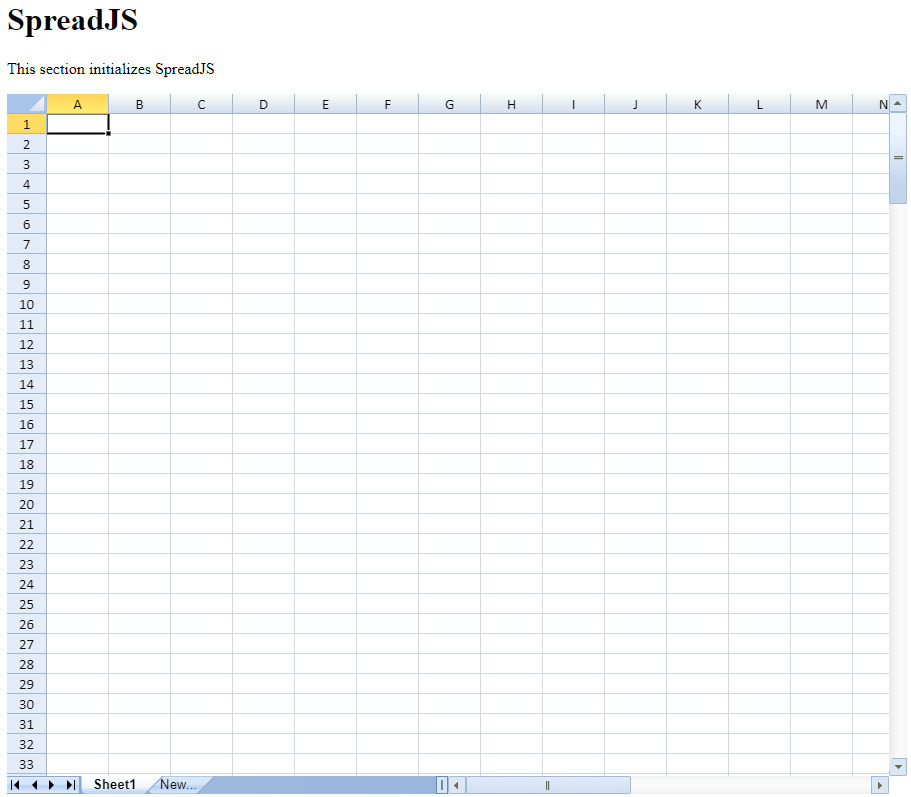This screenshot has width=911, height=797.
Task: Go to previous sheet tab arrow
Action: (x=34, y=785)
